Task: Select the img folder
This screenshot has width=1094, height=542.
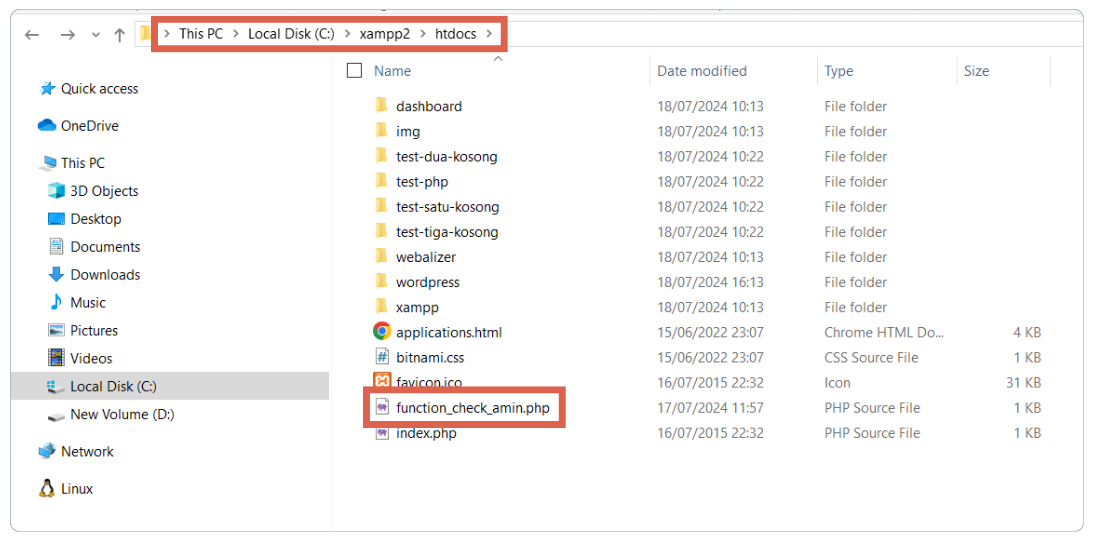Action: [407, 131]
